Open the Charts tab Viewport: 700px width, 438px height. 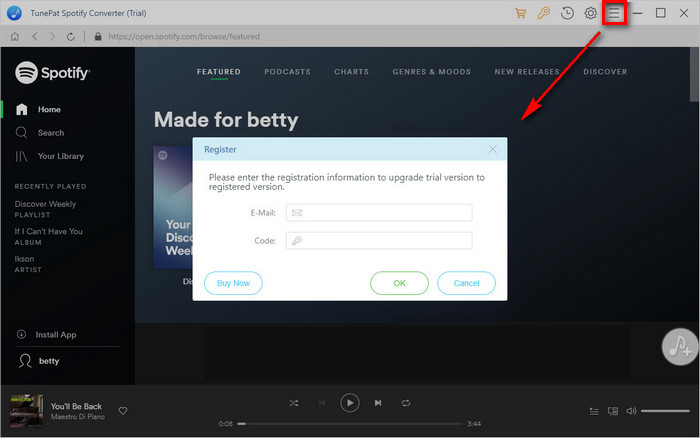pos(351,71)
